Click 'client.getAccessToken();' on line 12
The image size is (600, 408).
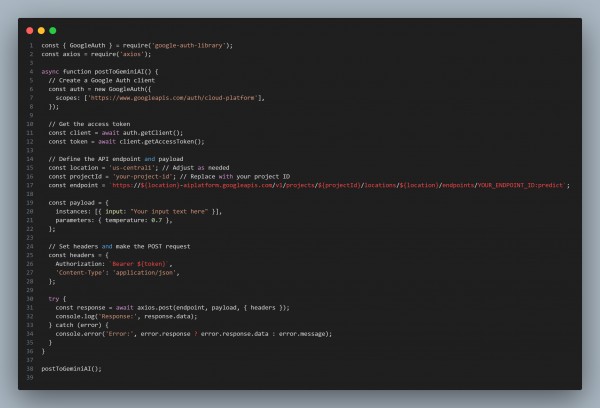[161, 142]
